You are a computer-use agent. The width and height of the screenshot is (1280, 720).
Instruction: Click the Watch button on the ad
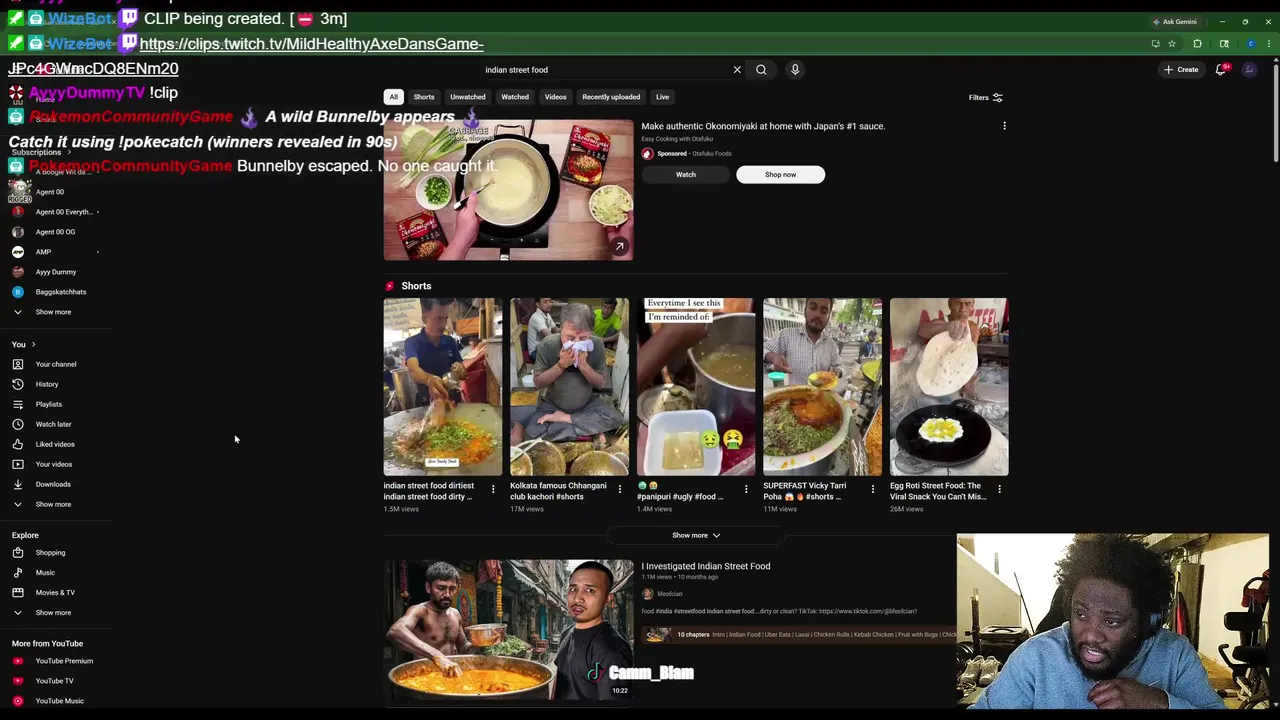click(x=685, y=174)
